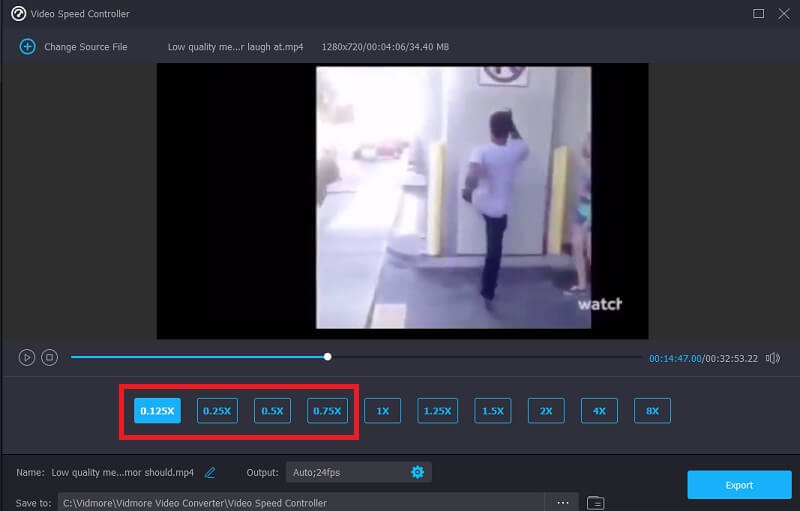Reset speed to 1X
This screenshot has width=800, height=511.
coord(382,410)
